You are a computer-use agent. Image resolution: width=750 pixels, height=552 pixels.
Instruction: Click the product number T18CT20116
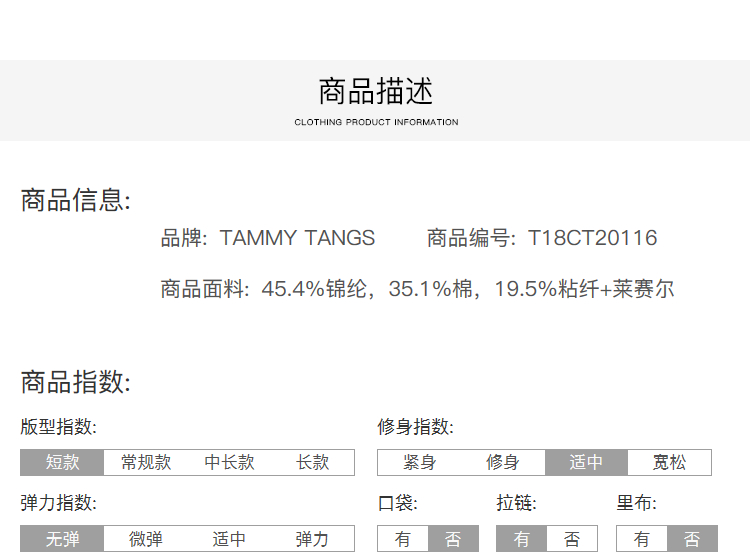(x=592, y=238)
